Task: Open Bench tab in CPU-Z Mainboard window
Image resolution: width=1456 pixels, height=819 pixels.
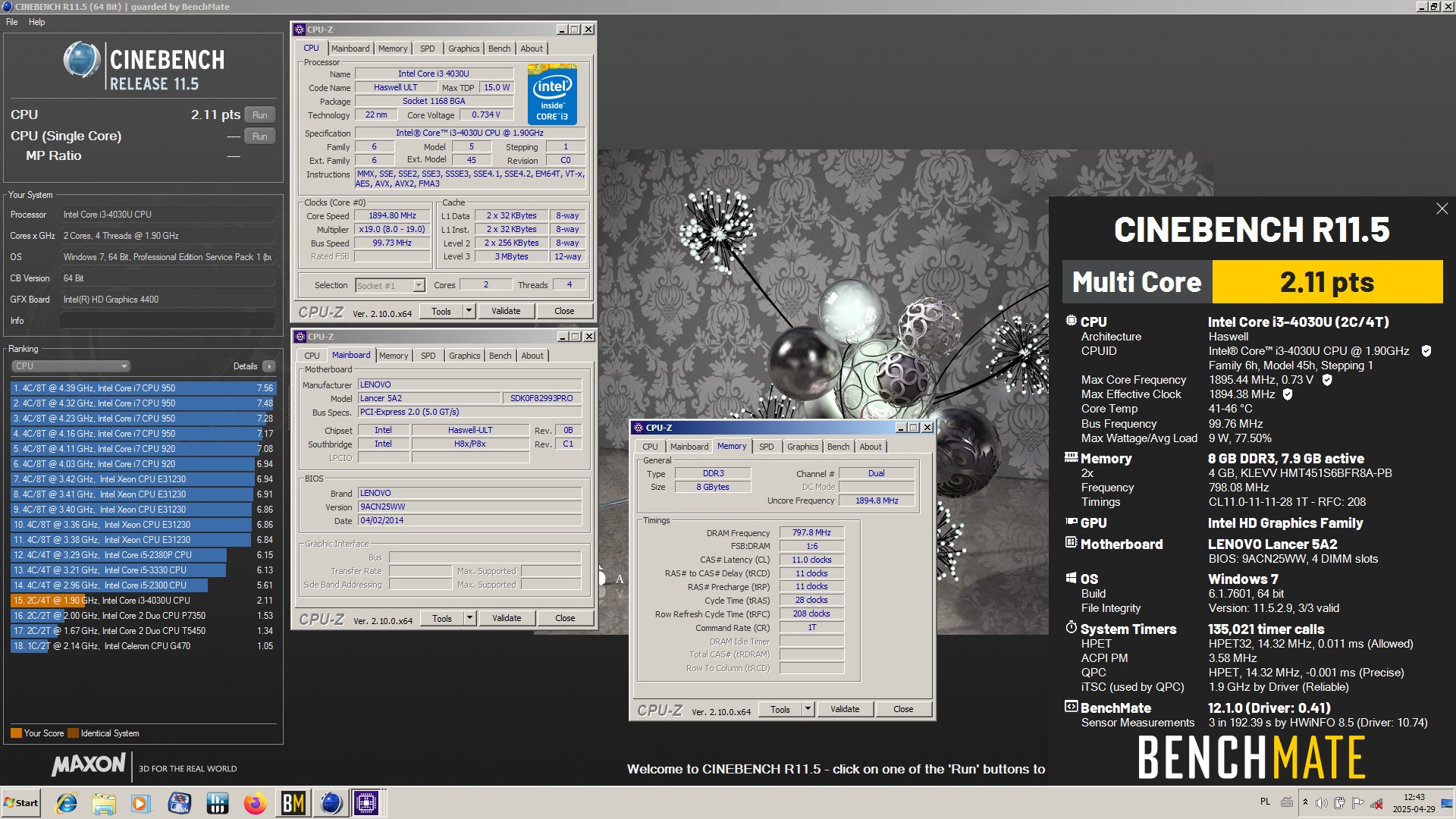Action: pos(500,356)
